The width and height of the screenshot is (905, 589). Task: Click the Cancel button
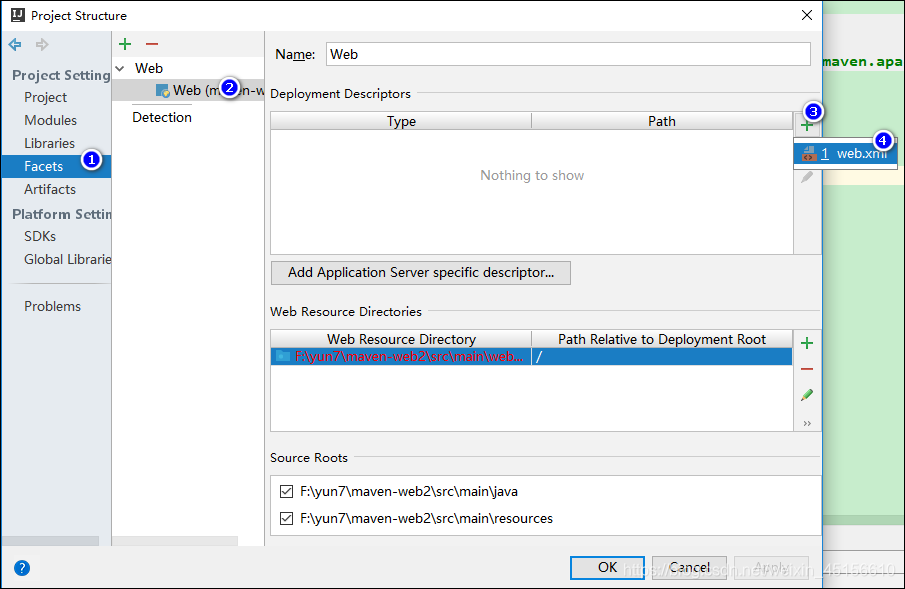coord(689,568)
